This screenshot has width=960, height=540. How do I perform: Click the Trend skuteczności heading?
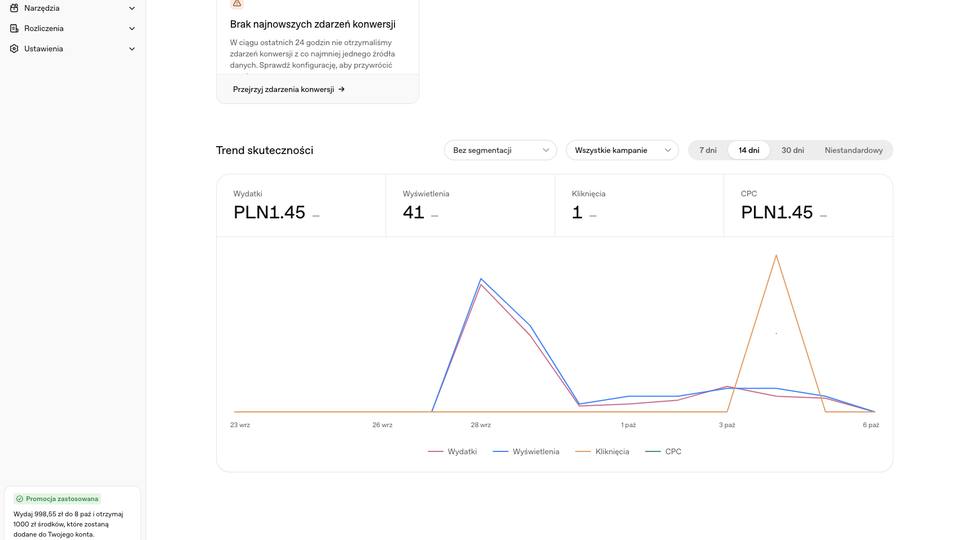pos(264,151)
